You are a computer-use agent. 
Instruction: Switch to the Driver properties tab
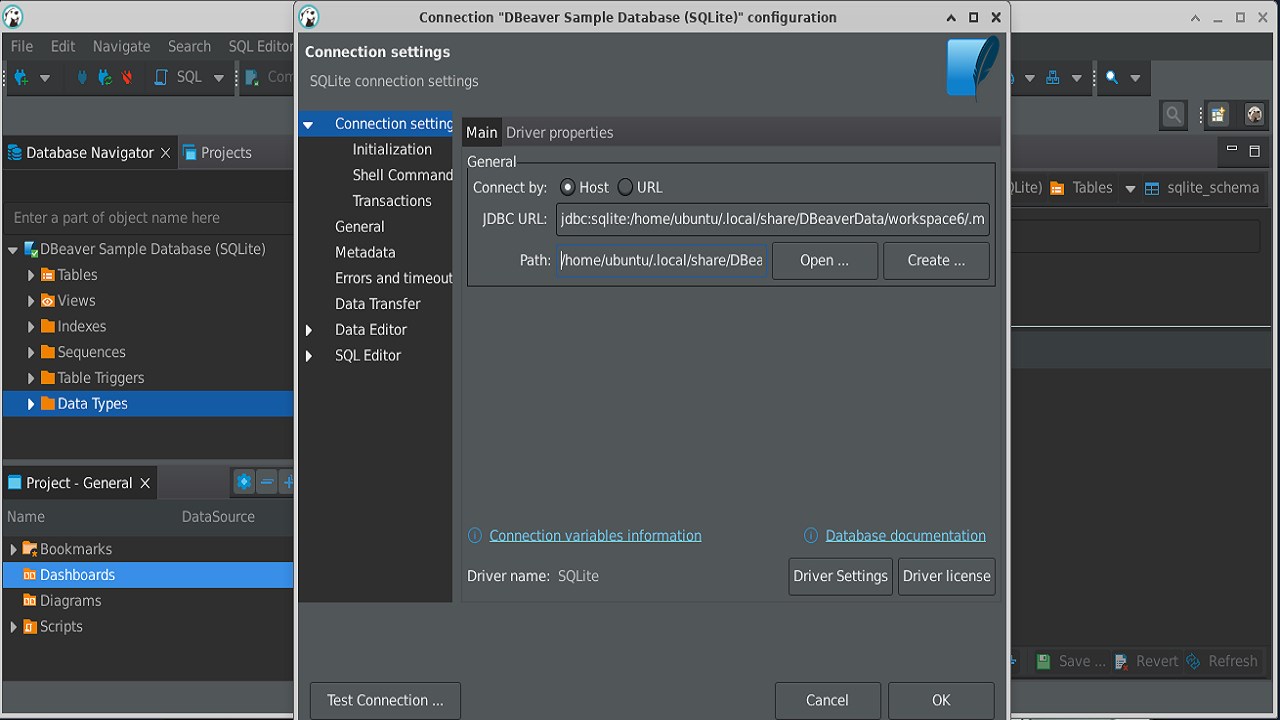[x=560, y=132]
